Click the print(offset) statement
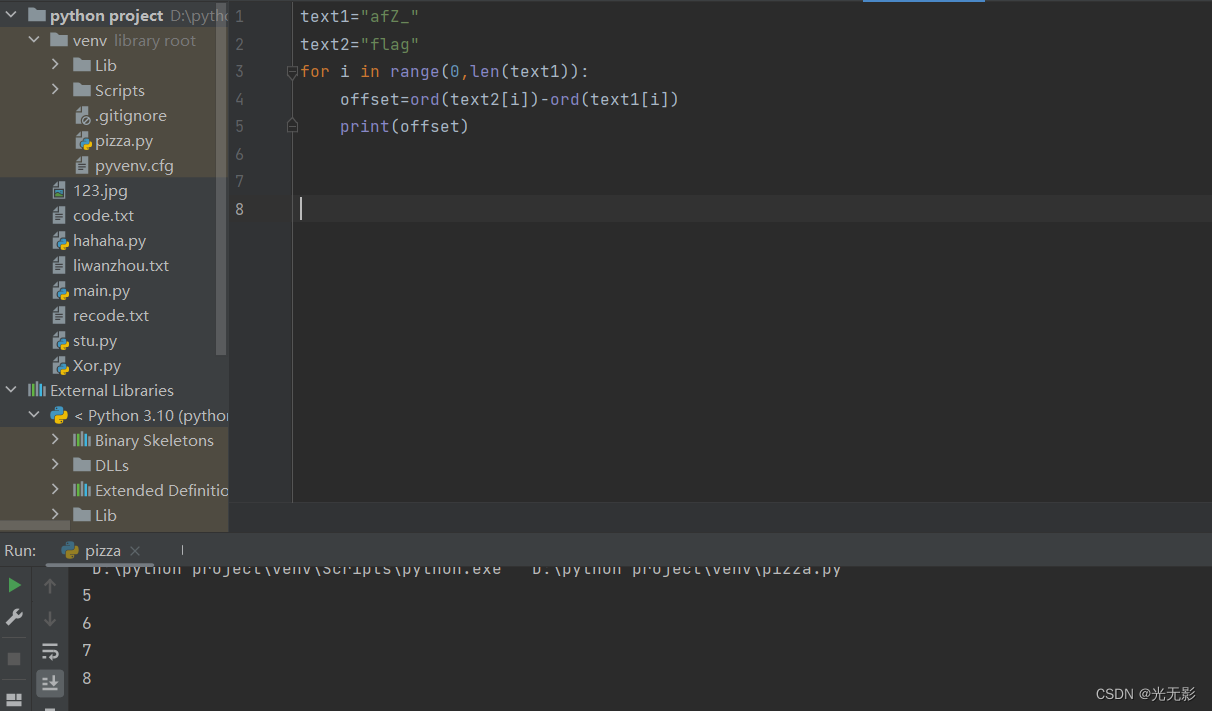The width and height of the screenshot is (1212, 711). click(405, 126)
